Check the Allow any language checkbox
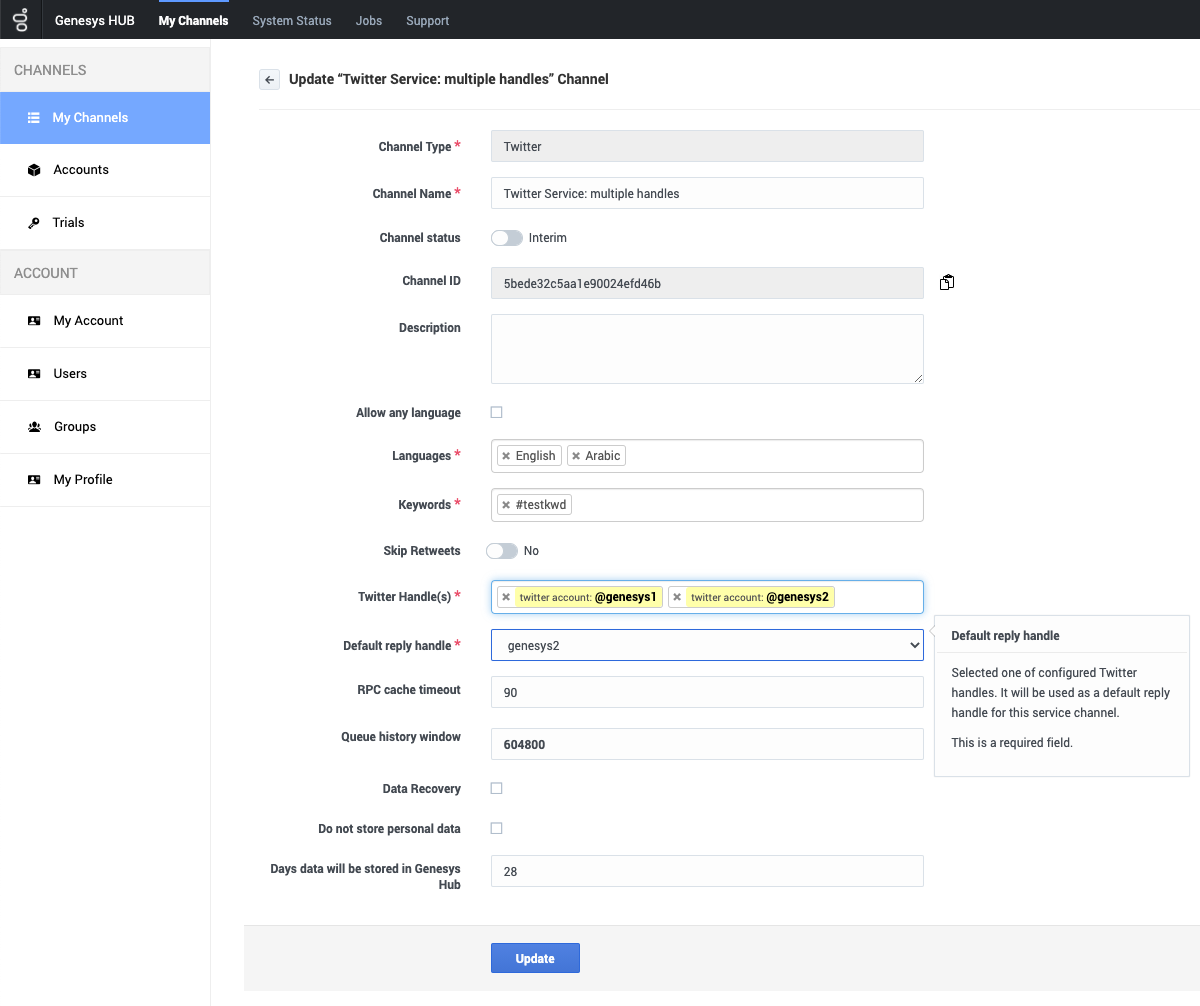The height and width of the screenshot is (1006, 1200). 497,412
